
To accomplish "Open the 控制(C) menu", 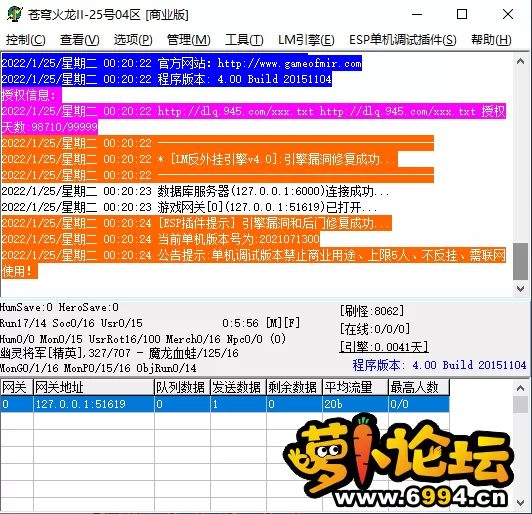I will tap(25, 40).
